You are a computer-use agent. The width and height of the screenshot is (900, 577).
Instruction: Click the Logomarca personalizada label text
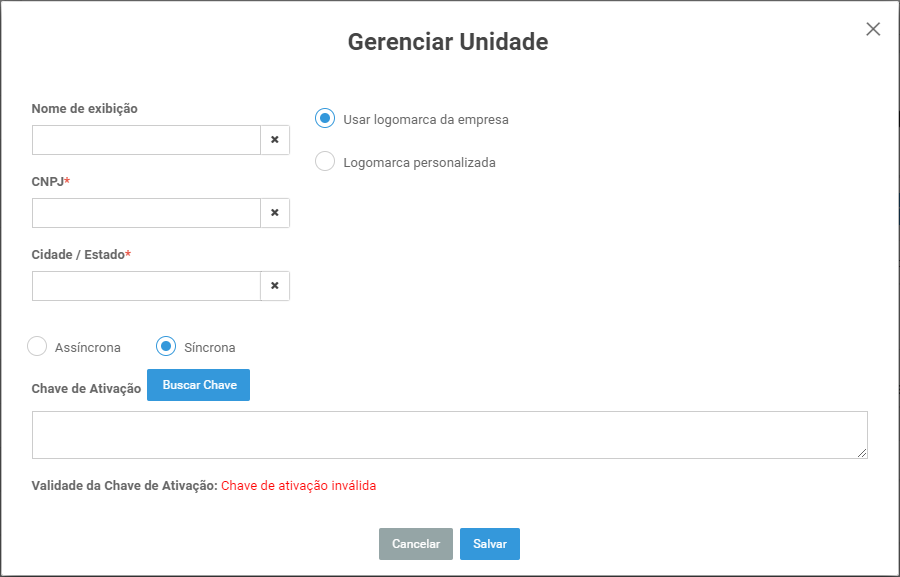420,162
